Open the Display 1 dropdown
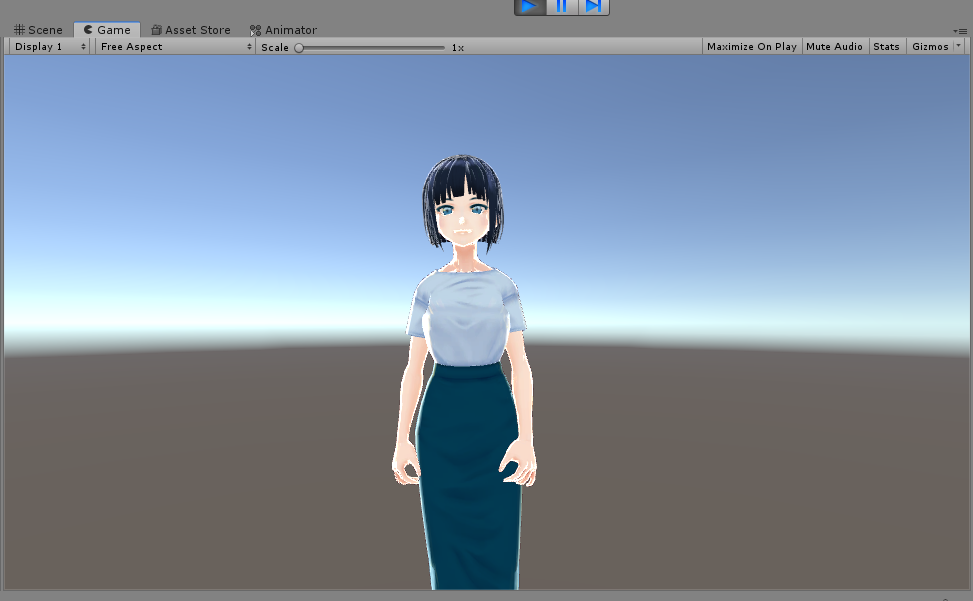Image resolution: width=973 pixels, height=601 pixels. tap(50, 47)
